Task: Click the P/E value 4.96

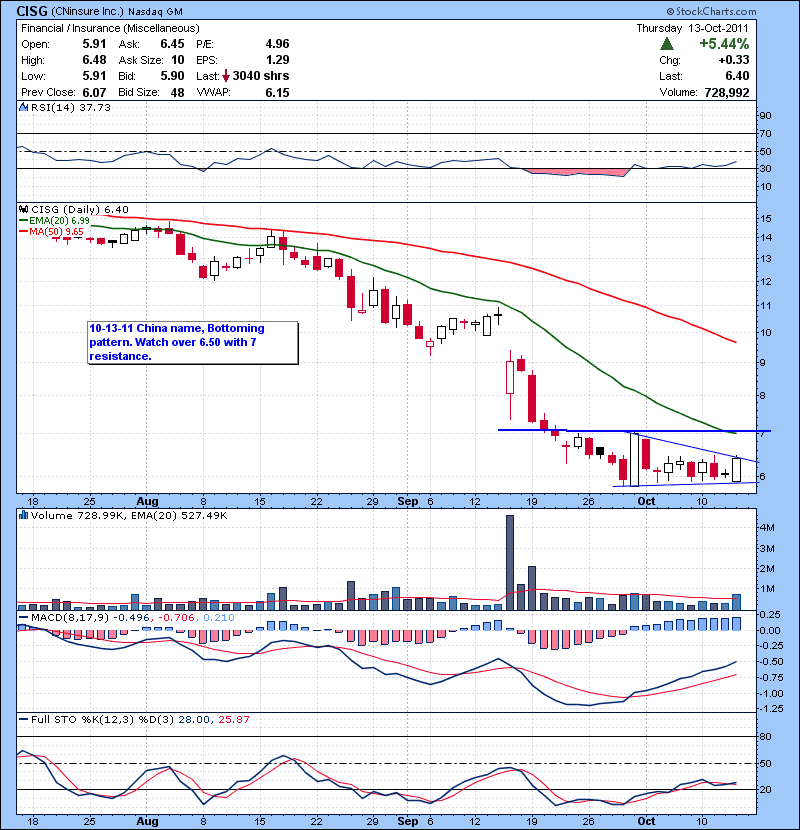Action: click(277, 44)
